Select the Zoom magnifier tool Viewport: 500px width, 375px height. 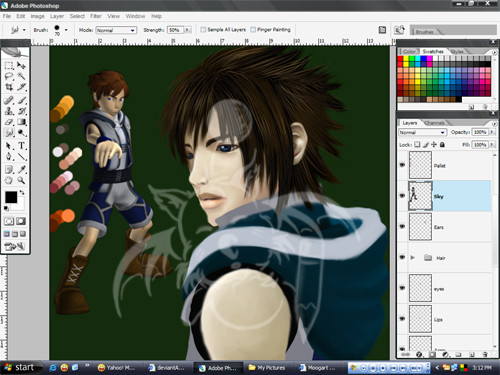[21, 180]
